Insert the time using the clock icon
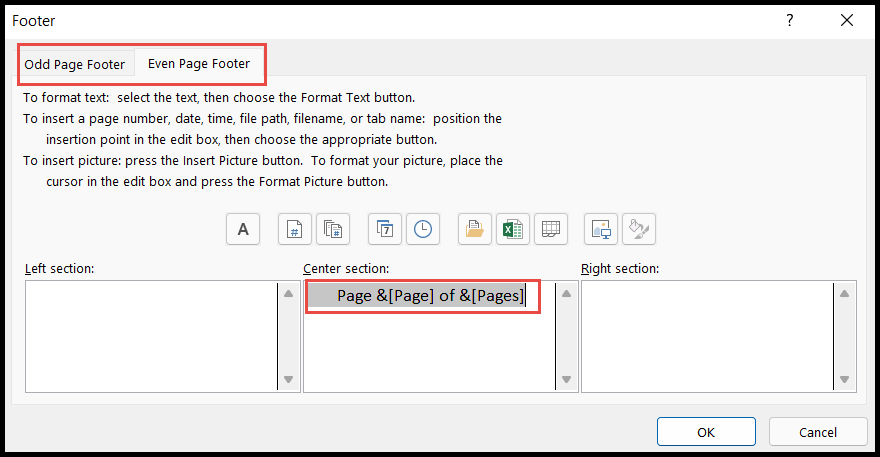 (423, 229)
